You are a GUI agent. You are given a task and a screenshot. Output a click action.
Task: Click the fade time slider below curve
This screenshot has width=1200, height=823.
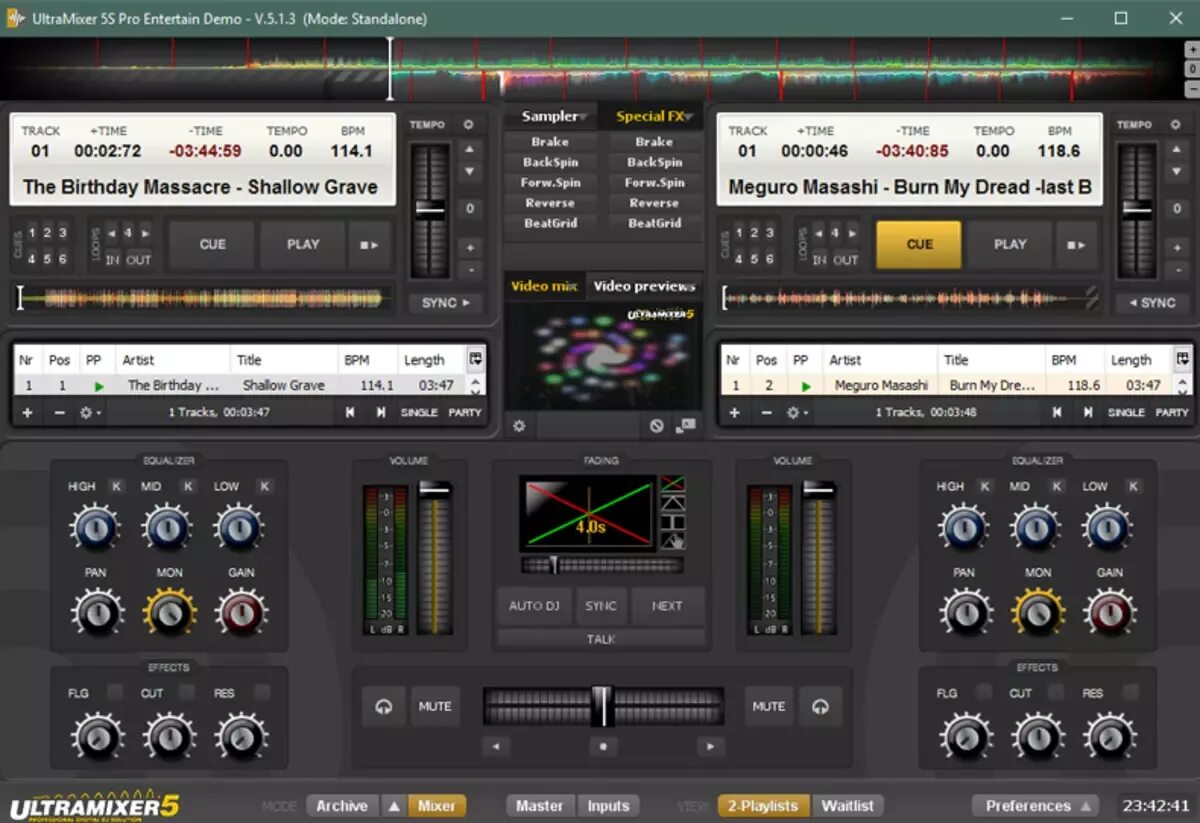601,565
